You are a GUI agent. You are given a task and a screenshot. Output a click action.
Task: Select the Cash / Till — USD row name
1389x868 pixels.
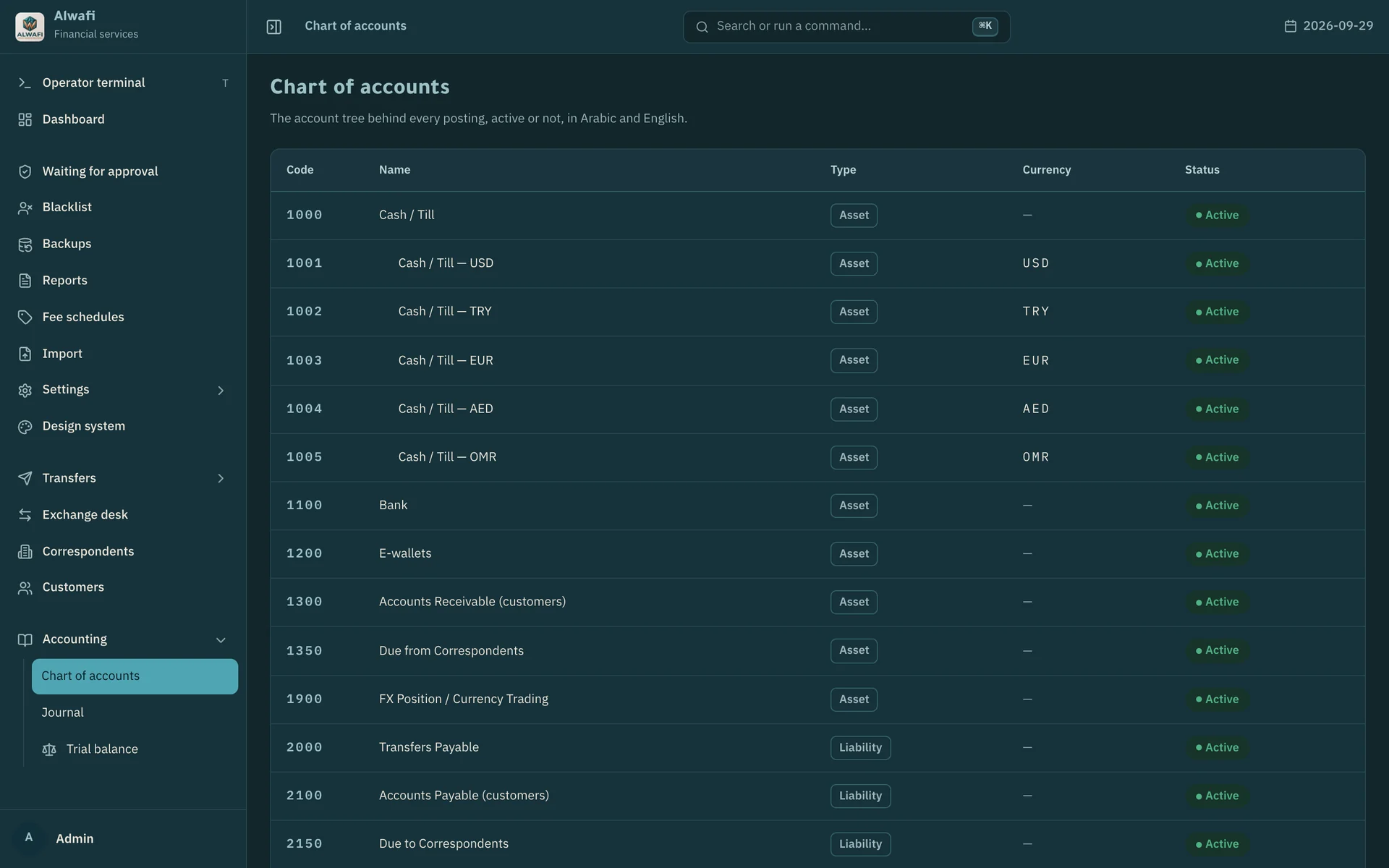point(446,263)
